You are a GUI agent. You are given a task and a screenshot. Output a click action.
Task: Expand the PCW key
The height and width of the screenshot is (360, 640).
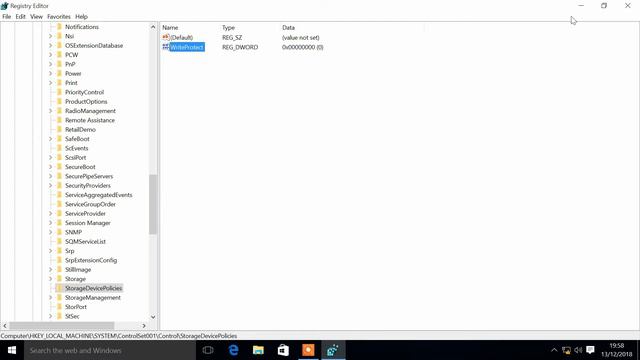click(51, 55)
